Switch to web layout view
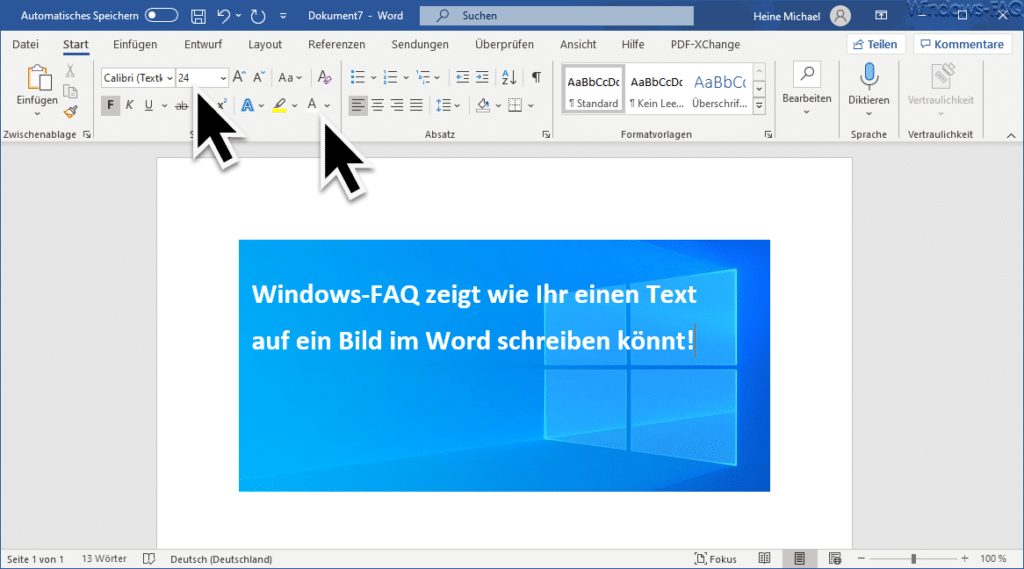The image size is (1024, 569). 835,559
